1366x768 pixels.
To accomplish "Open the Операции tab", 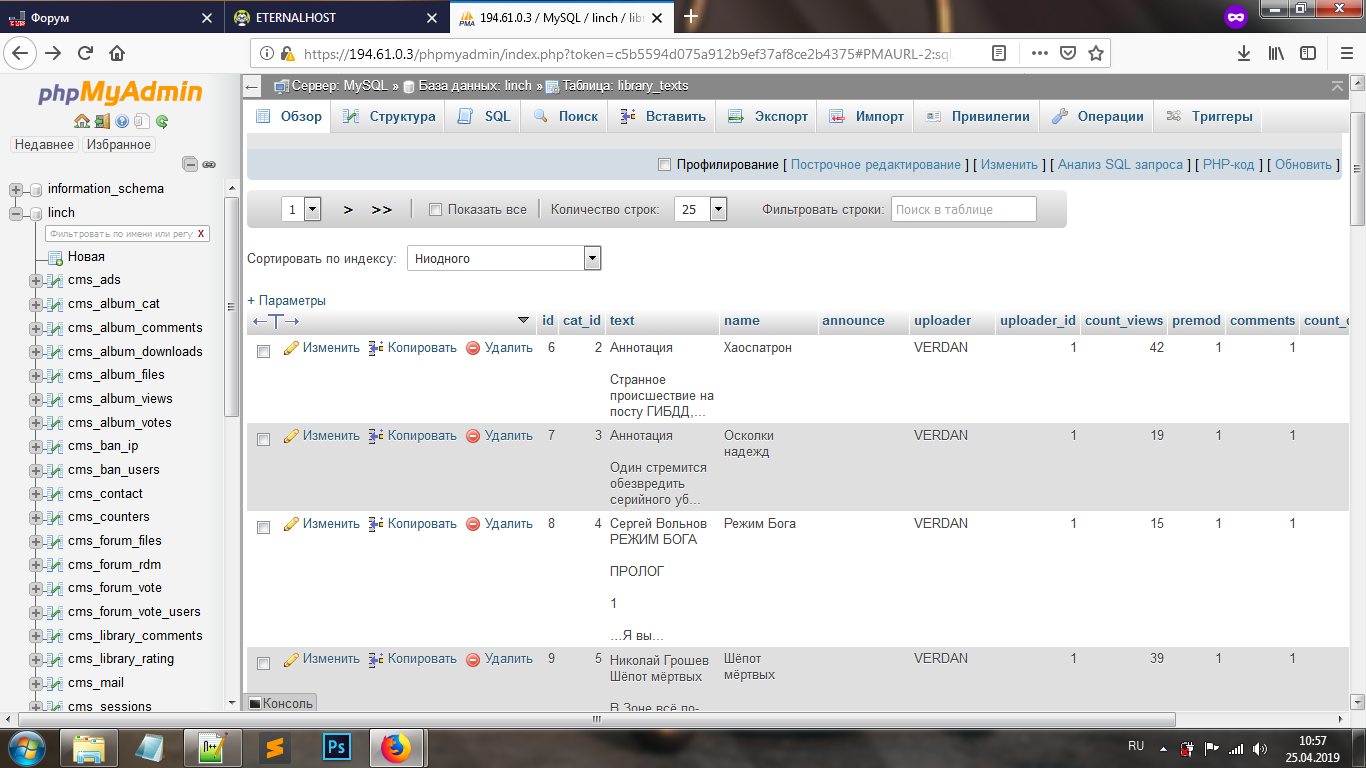I will [1097, 117].
